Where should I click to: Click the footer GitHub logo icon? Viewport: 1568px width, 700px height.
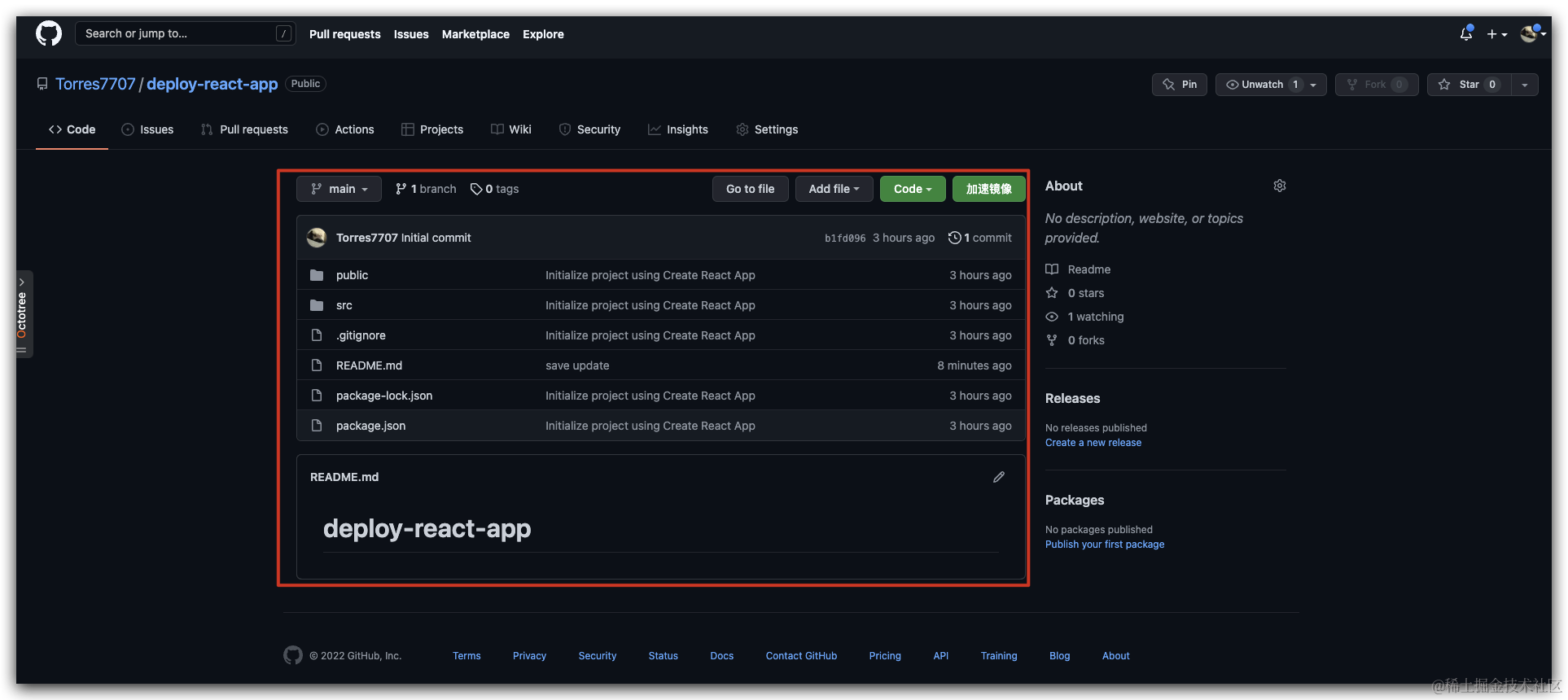click(293, 655)
